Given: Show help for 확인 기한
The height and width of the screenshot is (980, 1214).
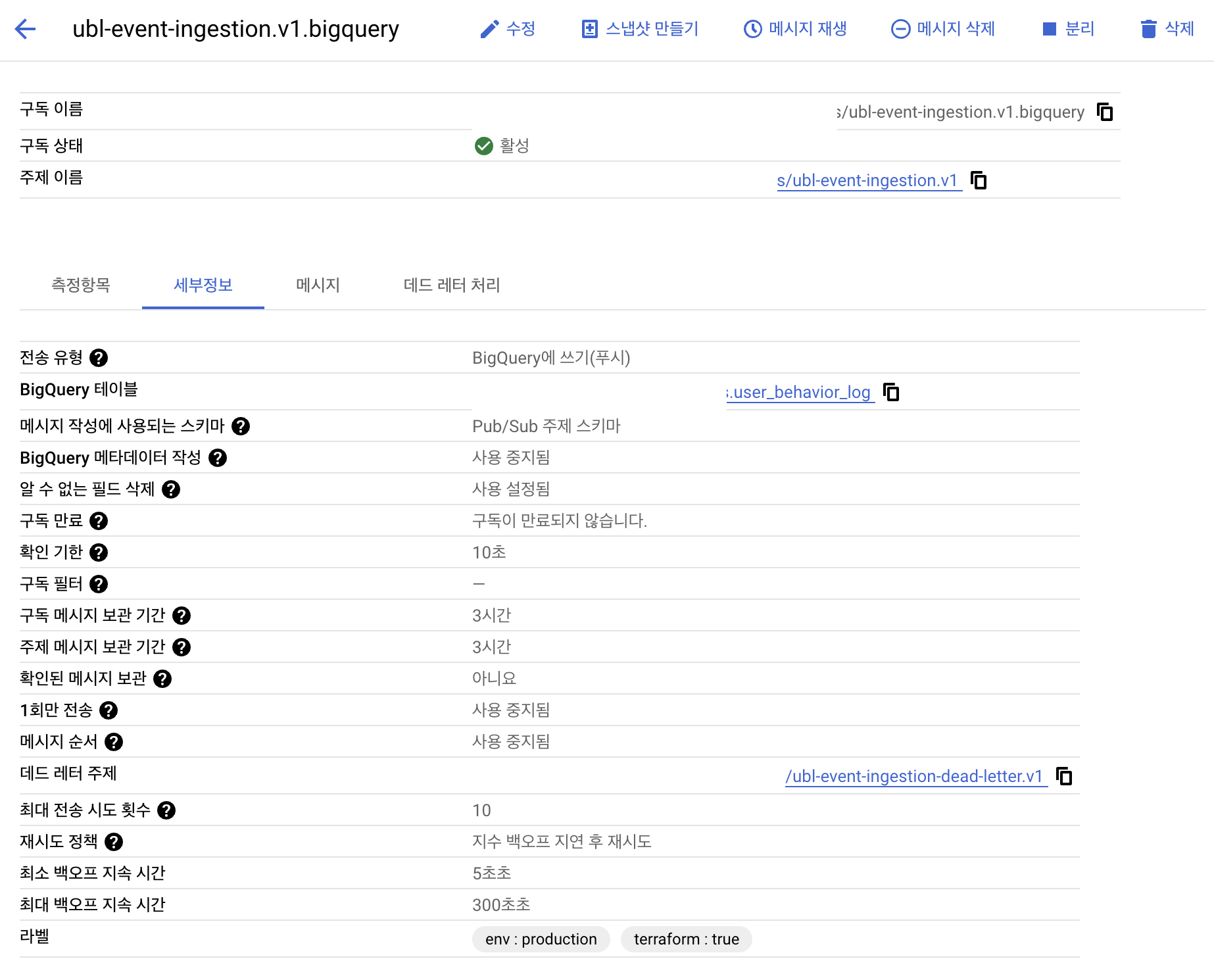Looking at the screenshot, I should [99, 552].
